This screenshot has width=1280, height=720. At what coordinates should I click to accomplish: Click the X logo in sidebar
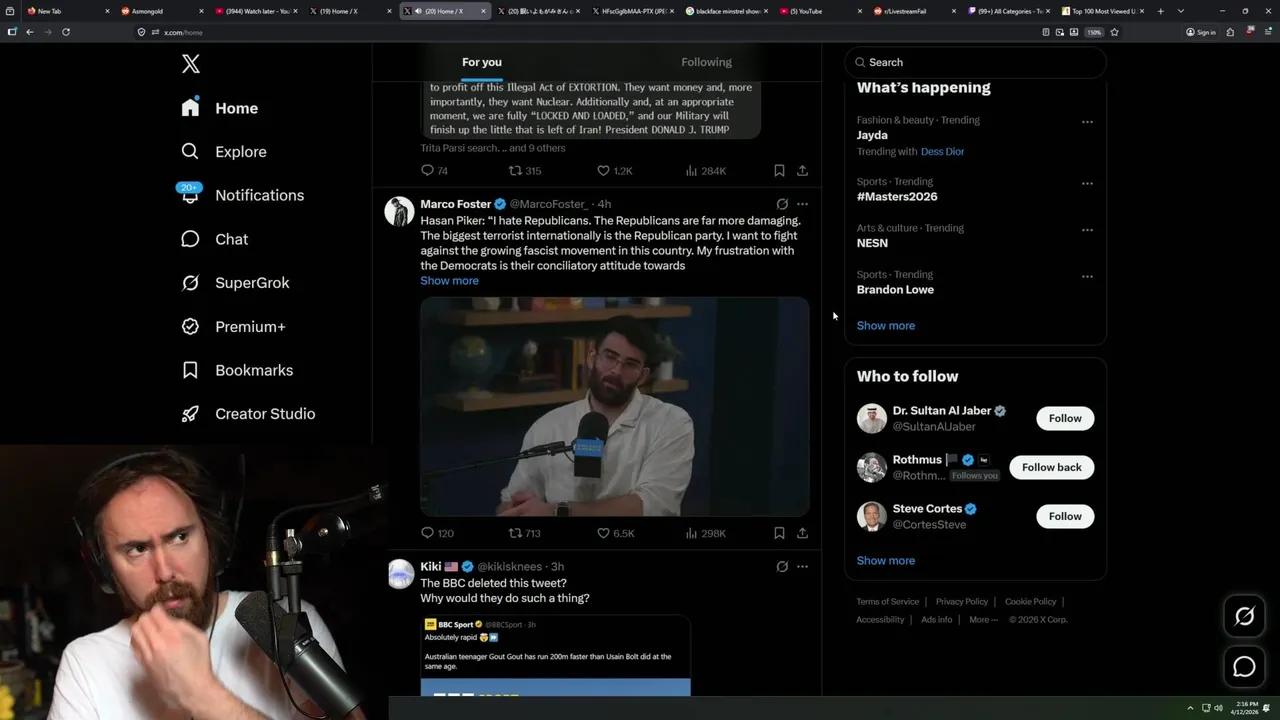191,64
